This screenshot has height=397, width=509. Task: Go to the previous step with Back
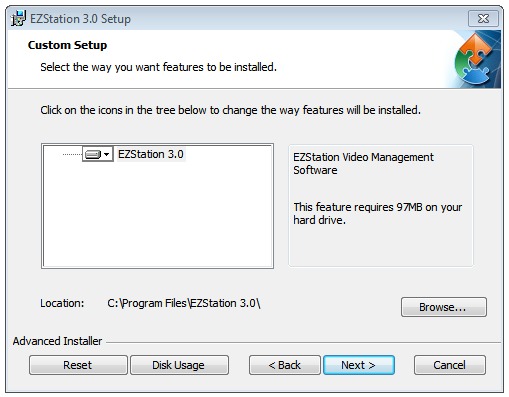click(x=285, y=365)
